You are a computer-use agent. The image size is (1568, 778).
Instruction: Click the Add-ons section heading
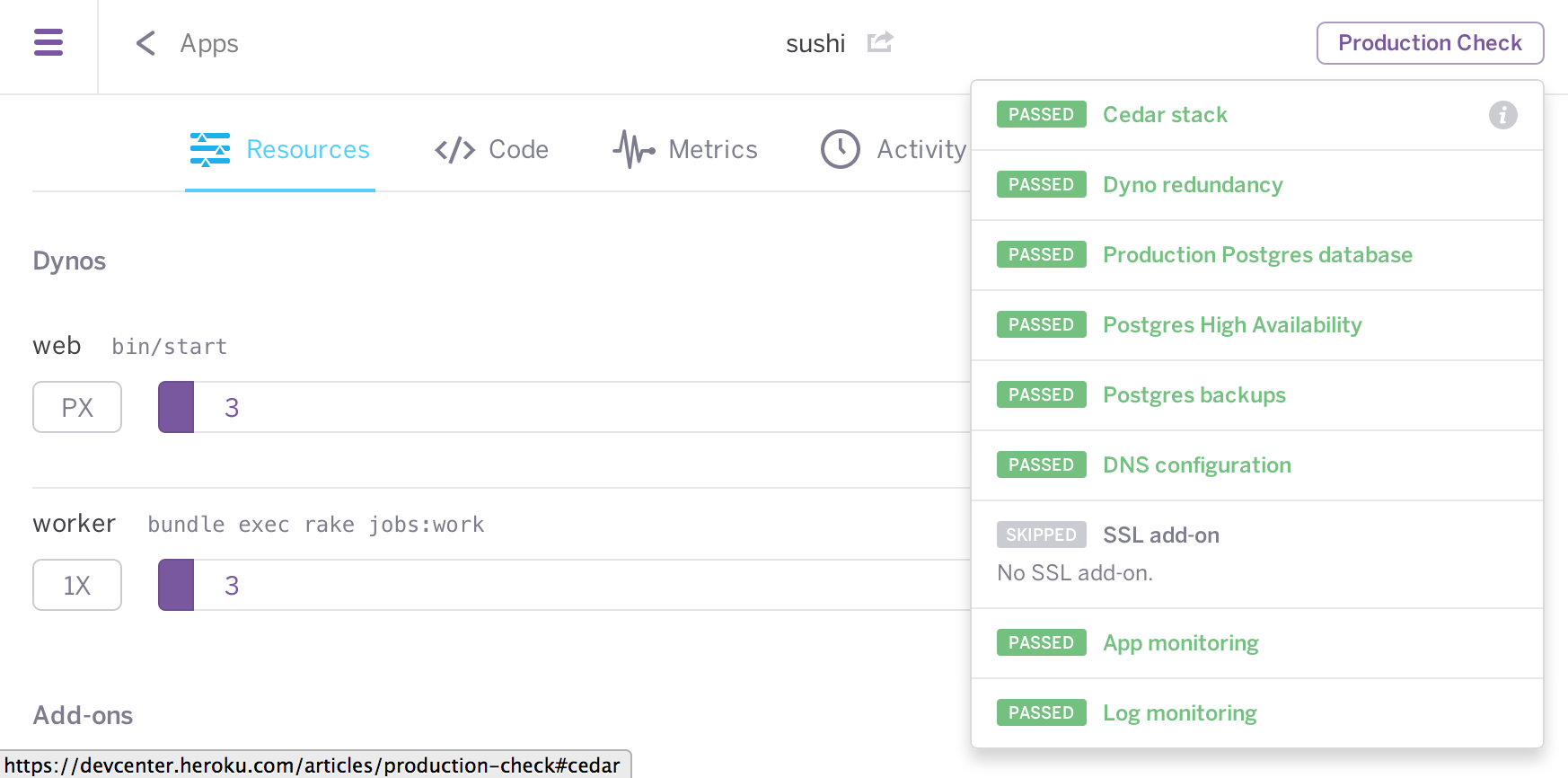(x=83, y=715)
